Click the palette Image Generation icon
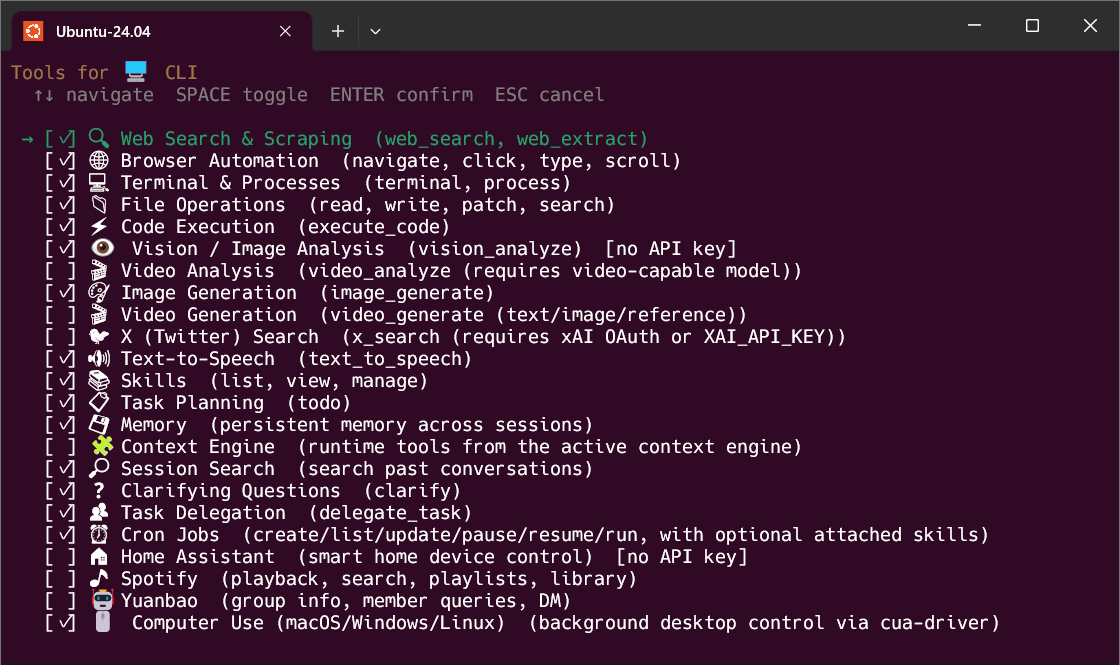This screenshot has width=1120, height=665. [x=99, y=293]
